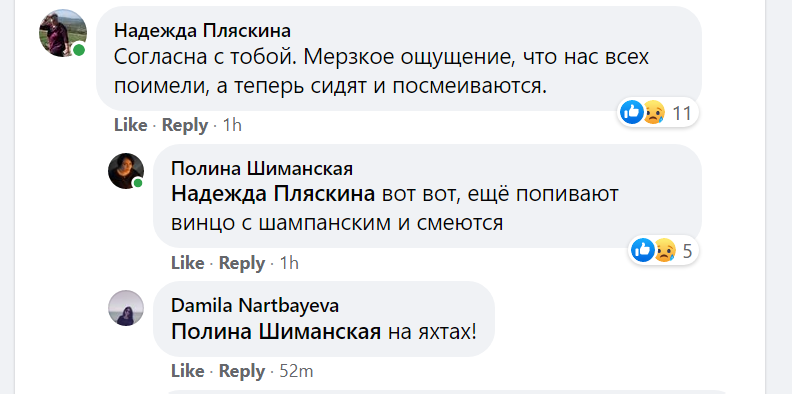Viewport: 792px width, 394px height.
Task: Like Полина Шиманская's reply
Action: coord(187,263)
